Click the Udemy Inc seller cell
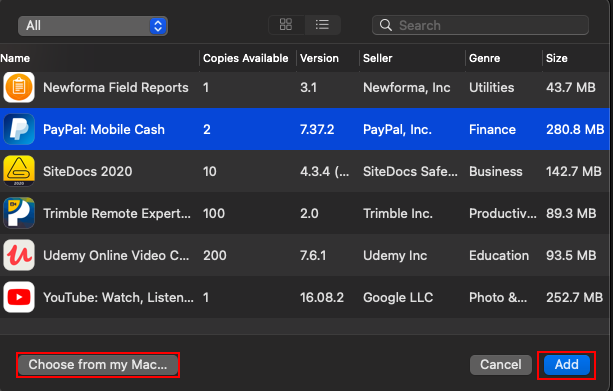The height and width of the screenshot is (391, 613). pos(395,255)
